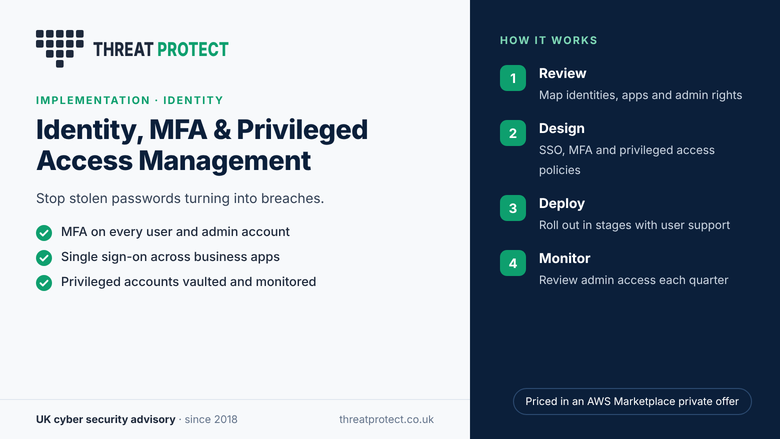This screenshot has width=780, height=439.
Task: Click the Stop stolen passwords tagline
Action: [180, 198]
